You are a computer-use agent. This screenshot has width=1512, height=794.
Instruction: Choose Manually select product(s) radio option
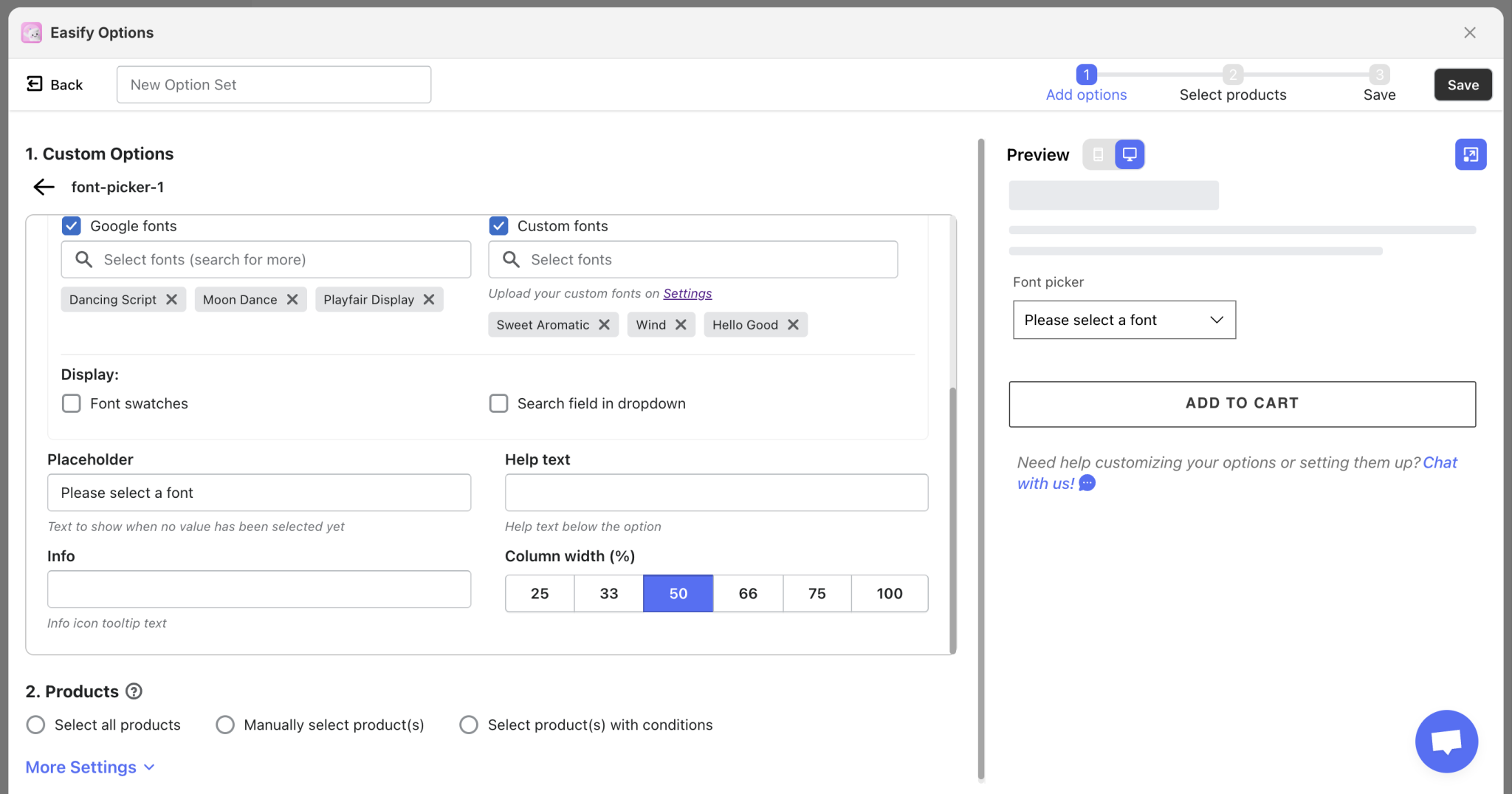225,725
